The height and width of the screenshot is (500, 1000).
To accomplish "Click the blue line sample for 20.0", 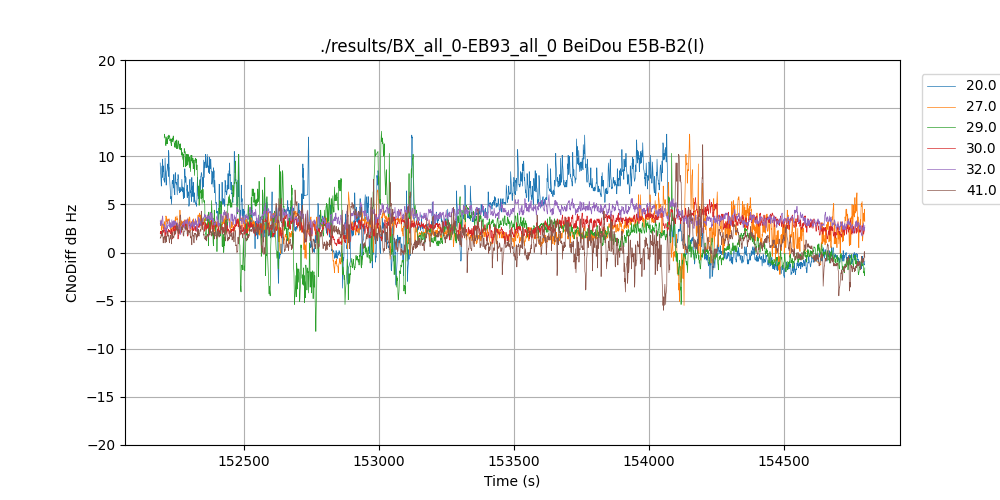I will [x=942, y=86].
